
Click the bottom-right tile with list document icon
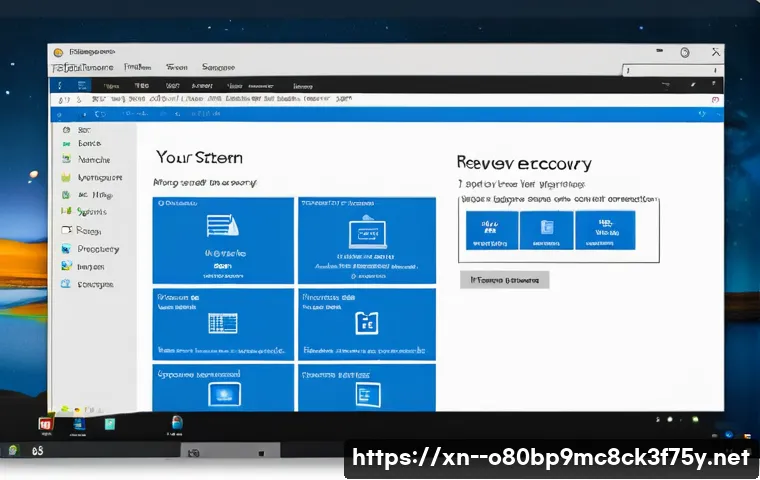pyautogui.click(x=366, y=390)
